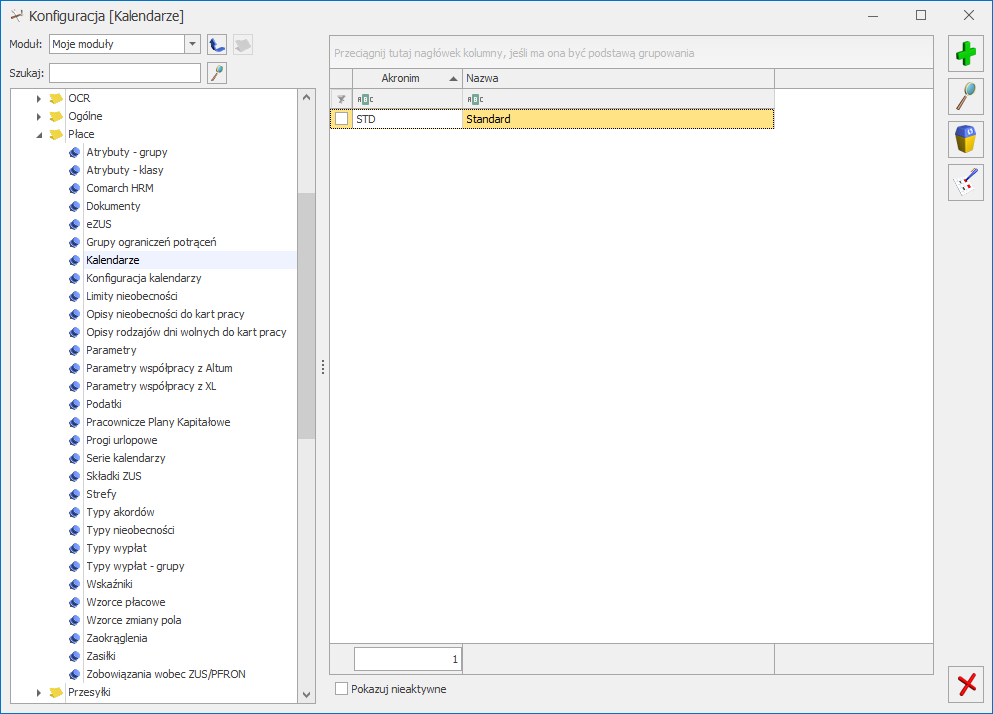Select Typy nieobecności item
The width and height of the screenshot is (993, 714).
pyautogui.click(x=130, y=530)
